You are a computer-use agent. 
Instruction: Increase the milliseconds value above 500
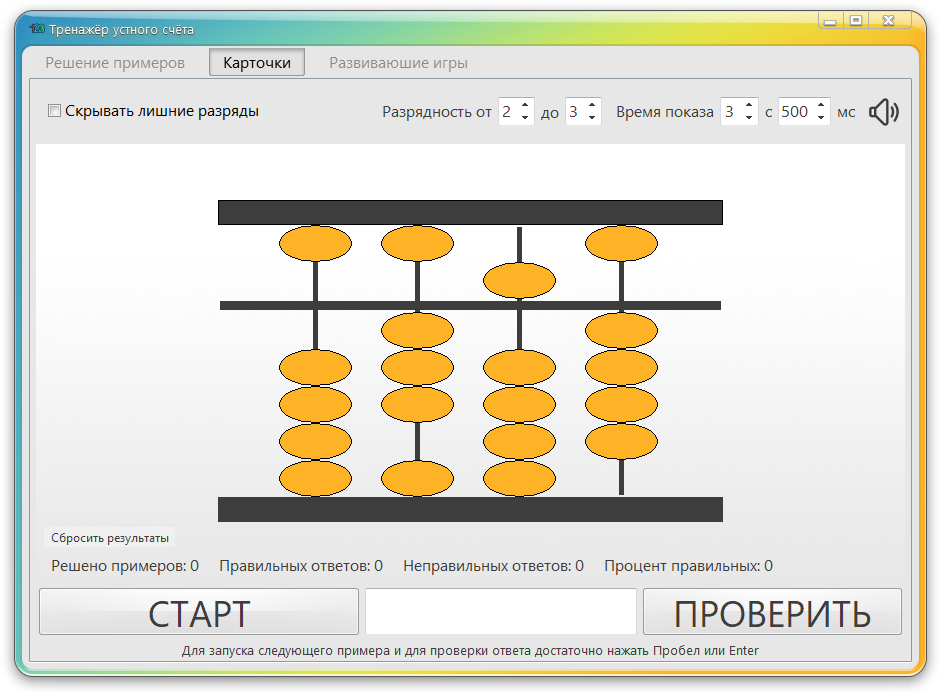tap(821, 106)
